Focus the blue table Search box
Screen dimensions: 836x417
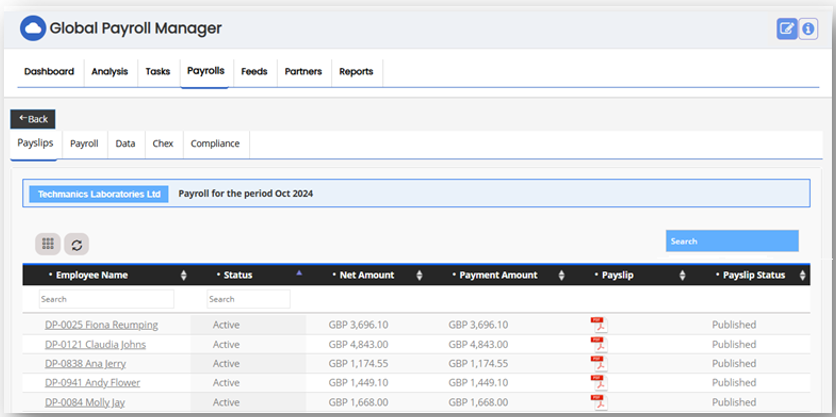coord(732,241)
